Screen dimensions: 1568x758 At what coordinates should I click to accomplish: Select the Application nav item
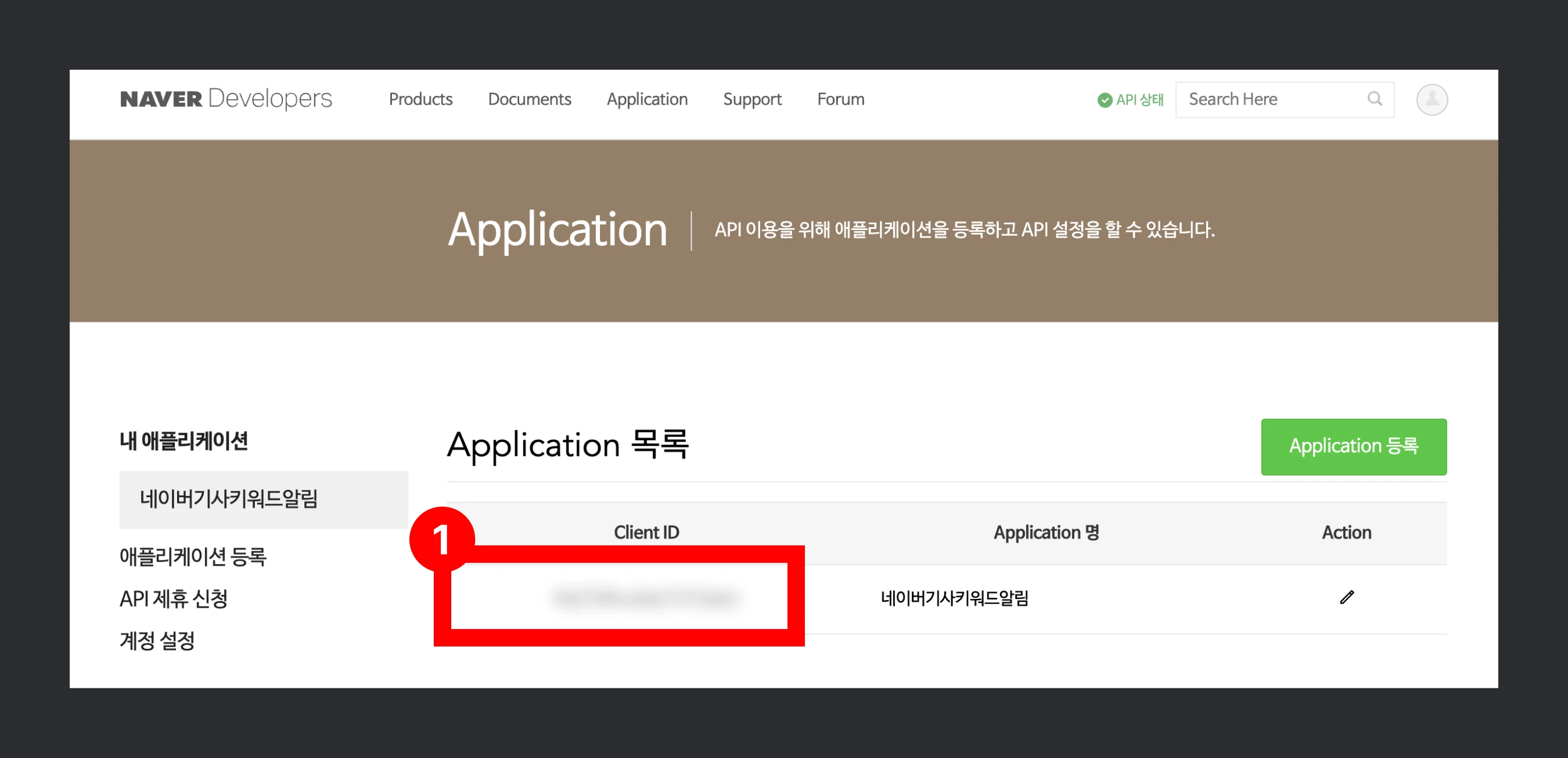point(646,99)
